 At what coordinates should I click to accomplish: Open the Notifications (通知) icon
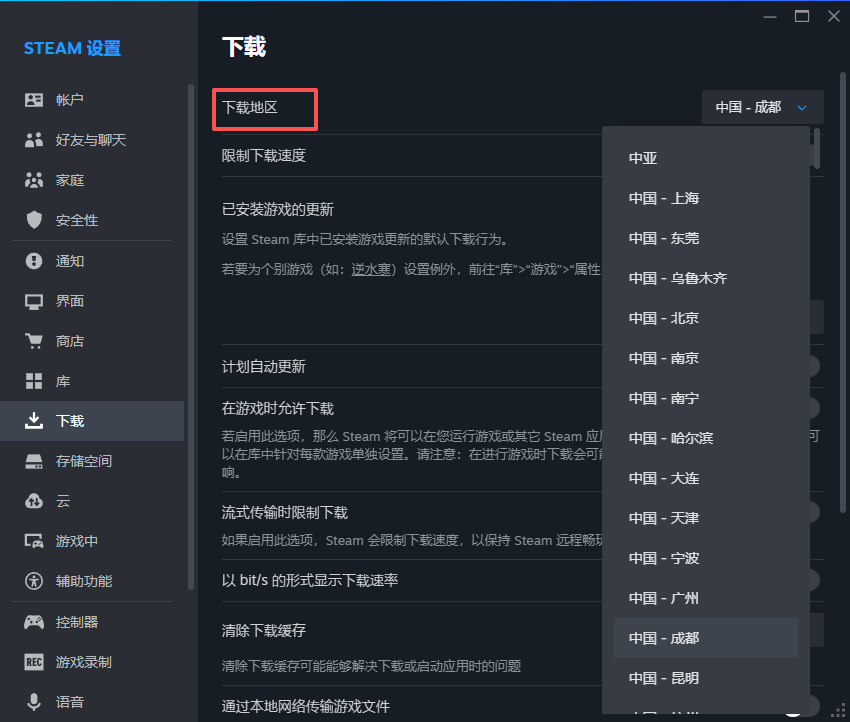click(34, 261)
